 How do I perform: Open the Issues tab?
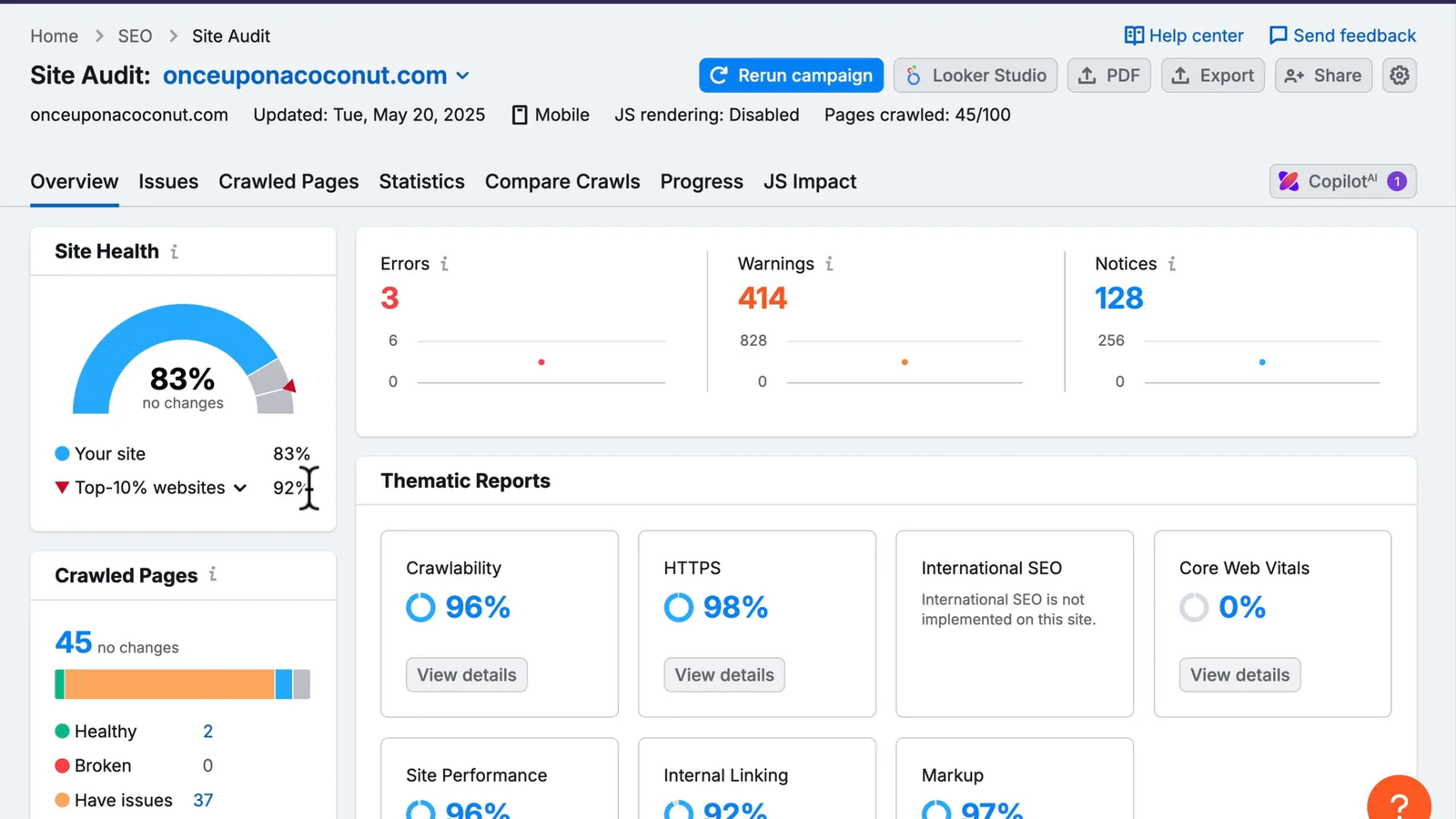coord(168,181)
